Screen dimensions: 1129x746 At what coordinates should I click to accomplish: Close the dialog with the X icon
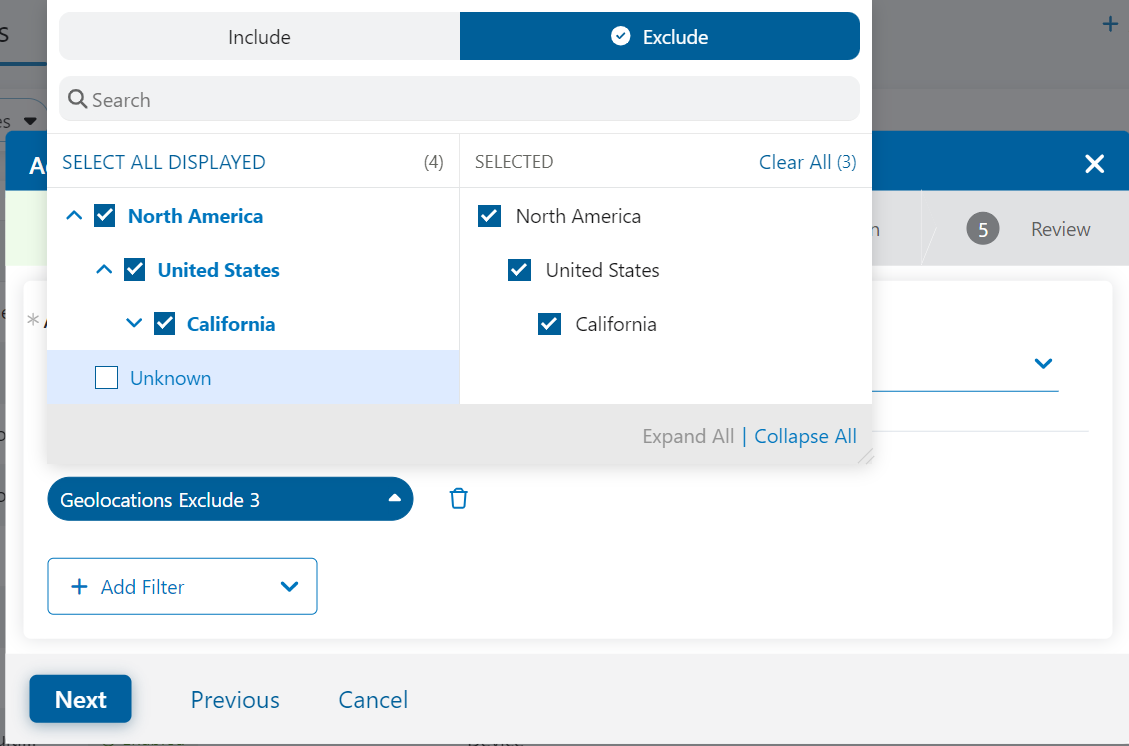click(1094, 164)
